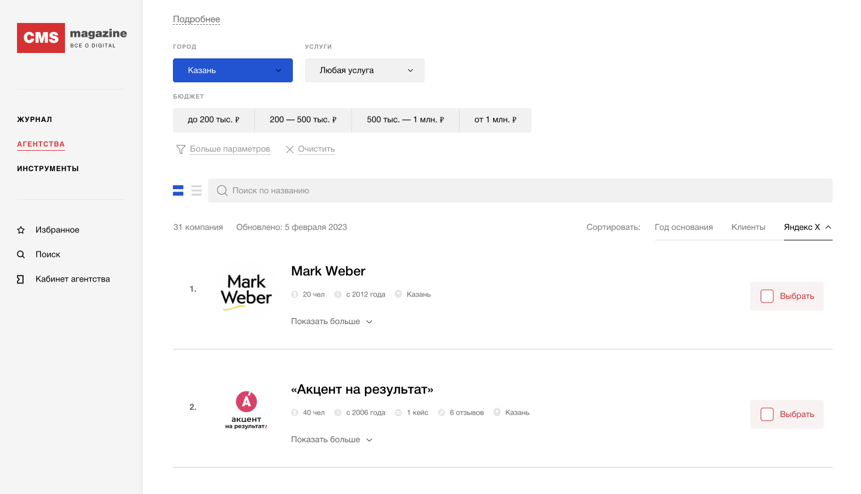Click the с 2006 года text
The image size is (861, 494).
pos(366,413)
